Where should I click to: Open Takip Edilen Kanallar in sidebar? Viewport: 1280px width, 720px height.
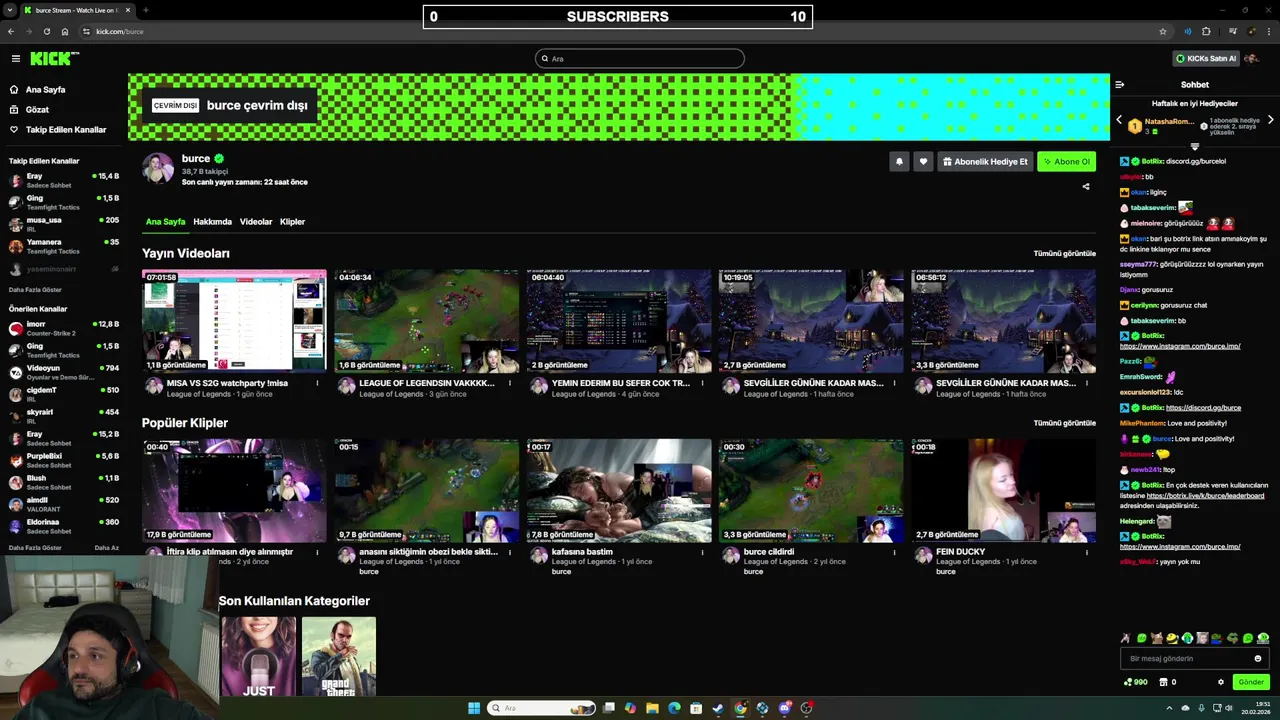click(x=58, y=129)
